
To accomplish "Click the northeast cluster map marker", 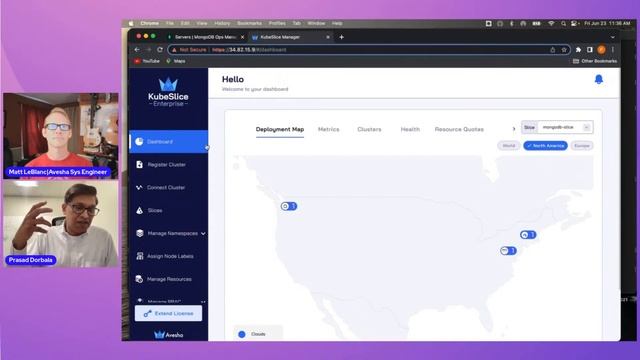I will [528, 235].
